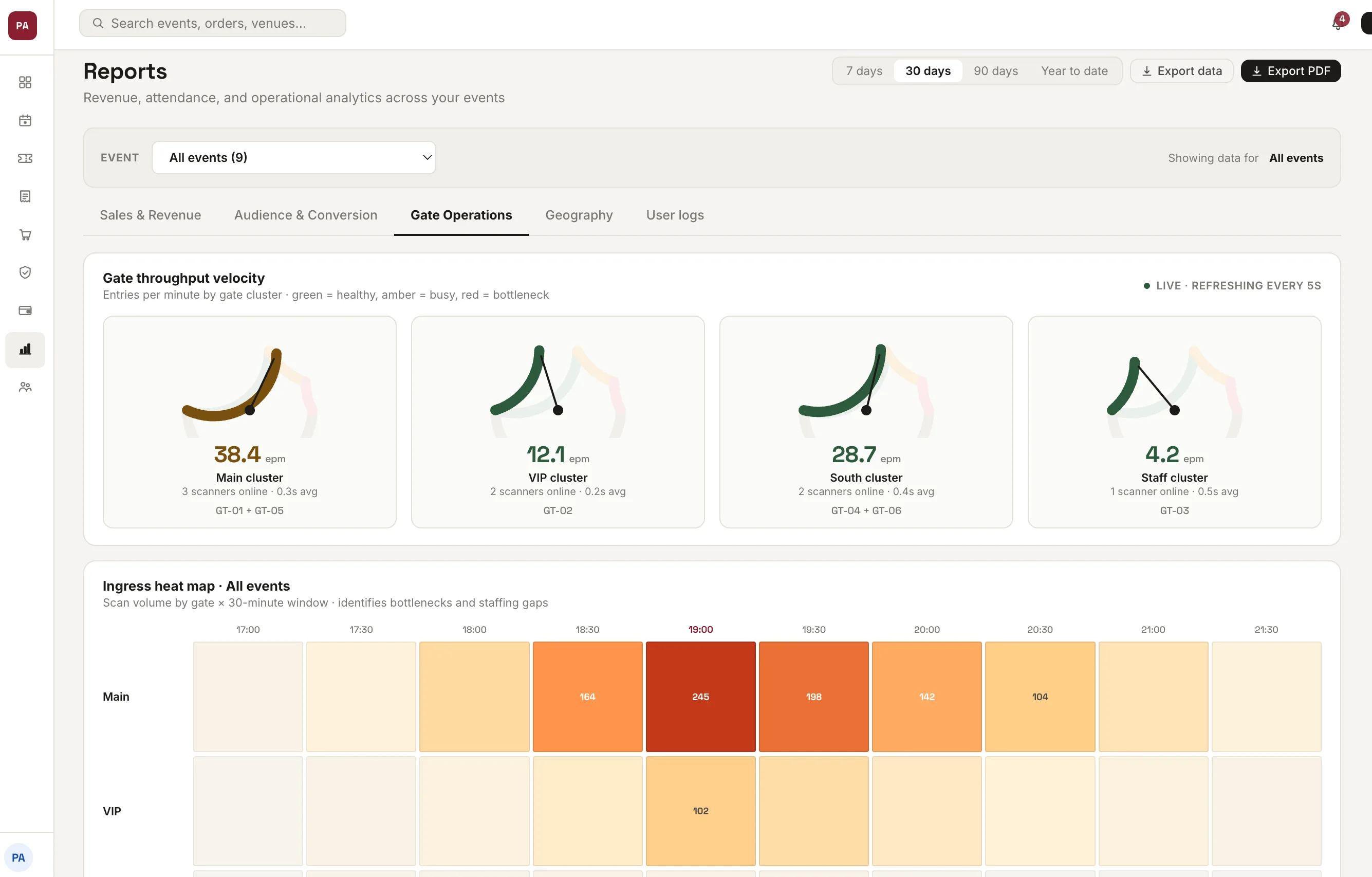
Task: Open the calendar events icon in sidebar
Action: point(25,120)
